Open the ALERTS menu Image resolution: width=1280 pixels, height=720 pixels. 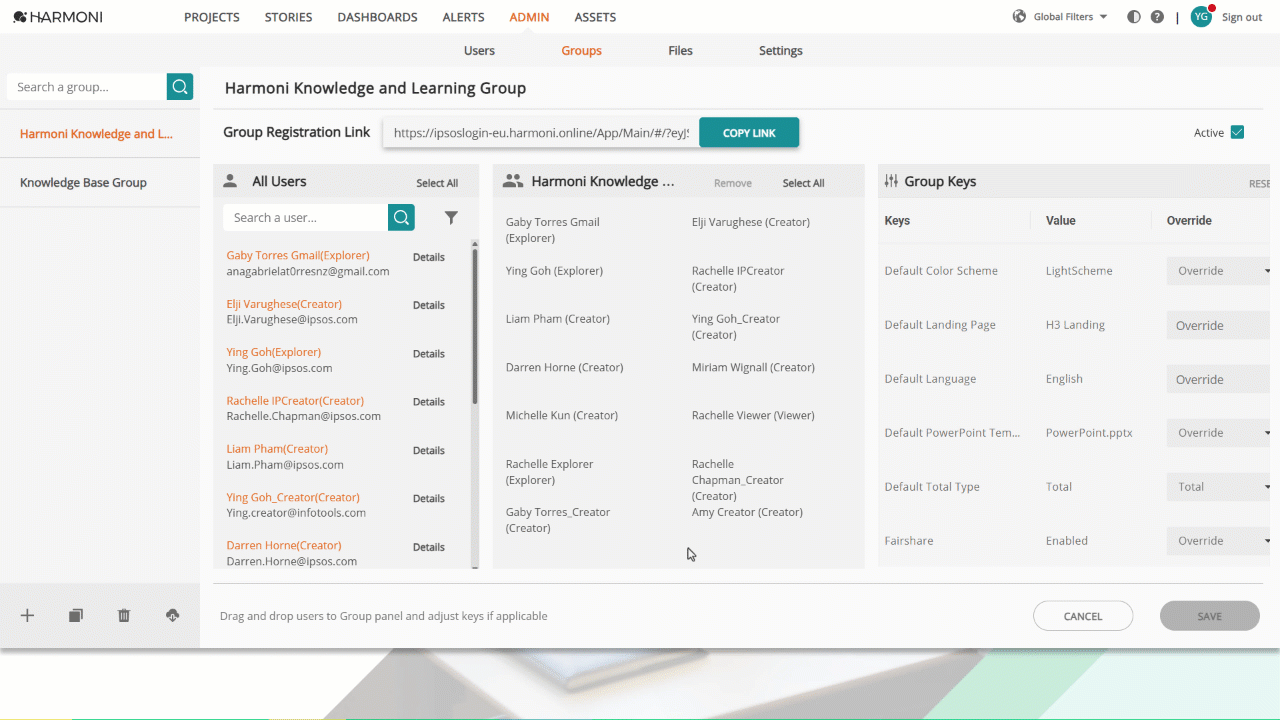(x=463, y=17)
